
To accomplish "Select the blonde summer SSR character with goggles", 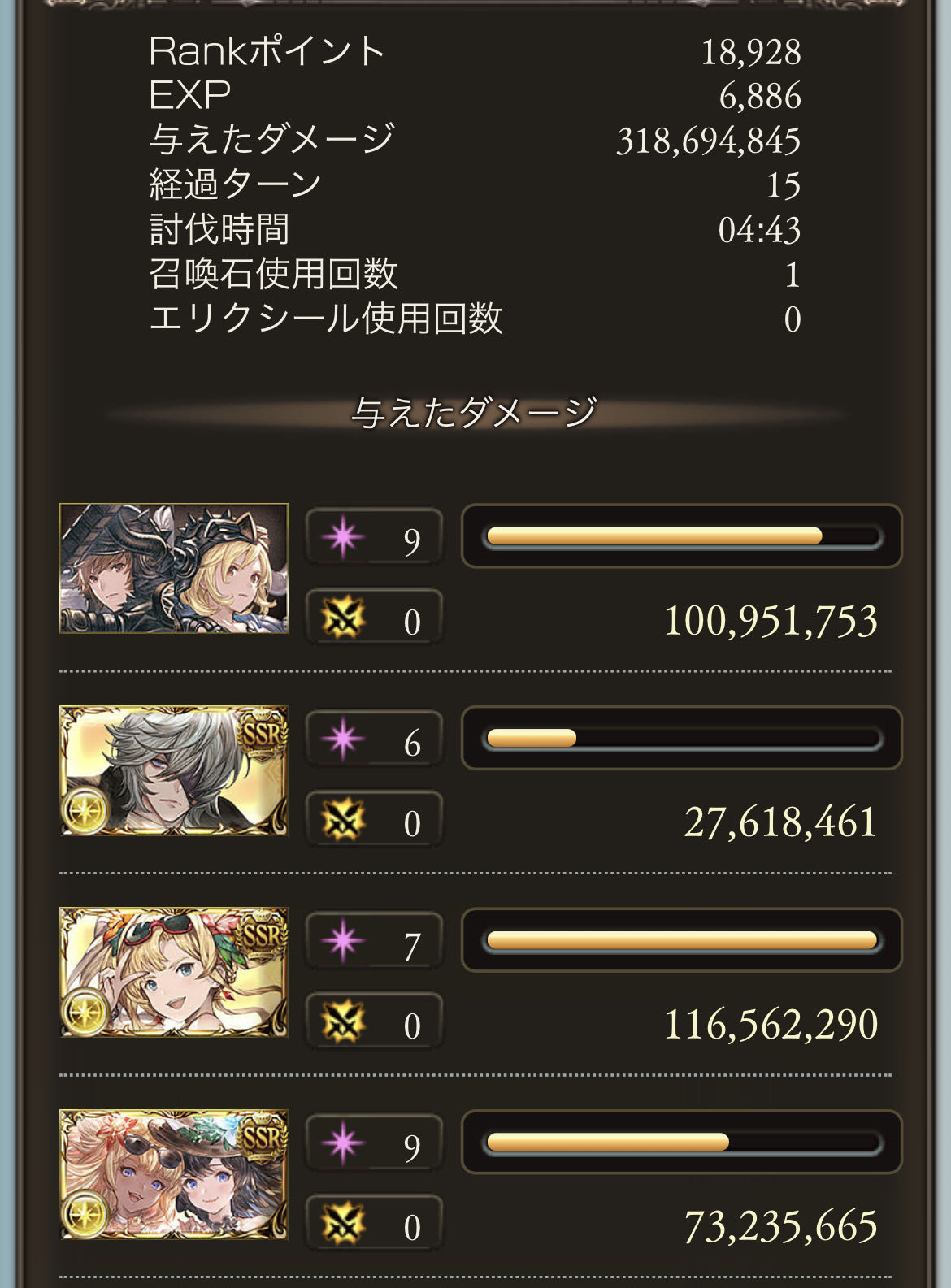I will click(x=174, y=972).
